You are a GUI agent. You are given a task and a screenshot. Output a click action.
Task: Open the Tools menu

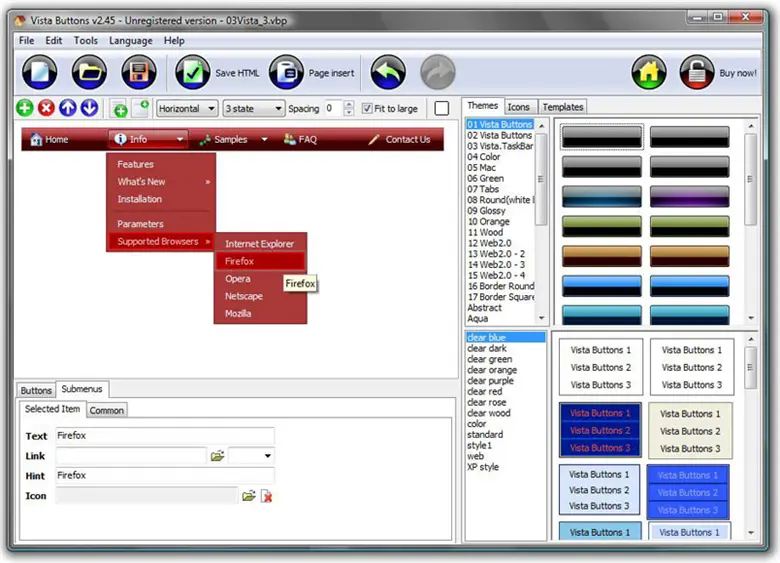click(86, 41)
